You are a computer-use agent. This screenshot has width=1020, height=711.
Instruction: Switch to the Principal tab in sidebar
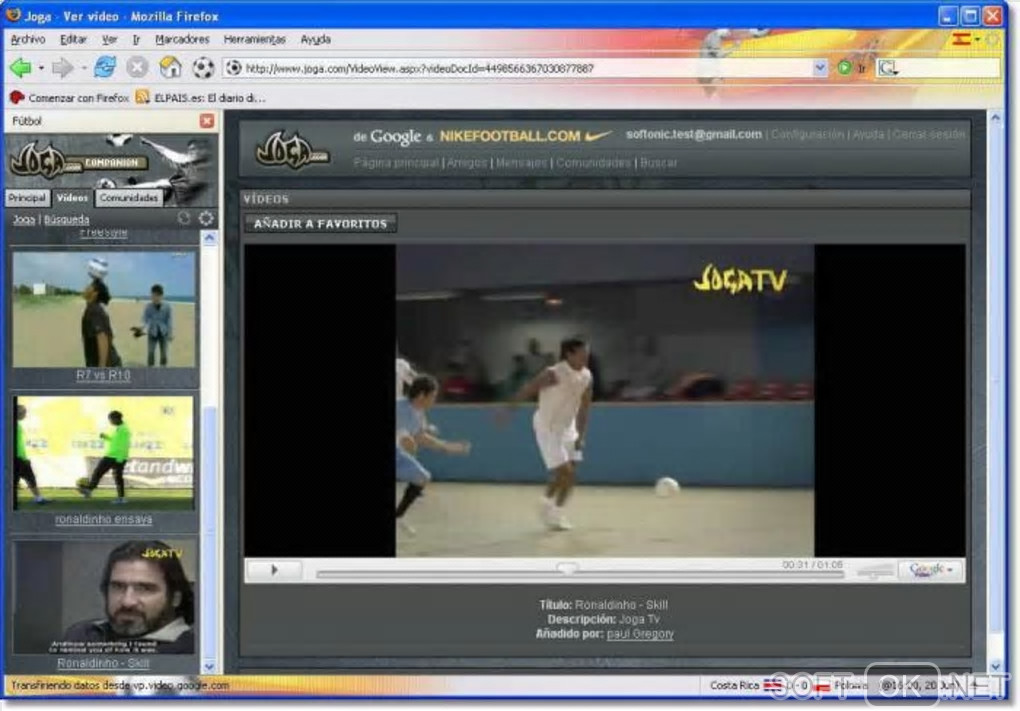tap(27, 198)
